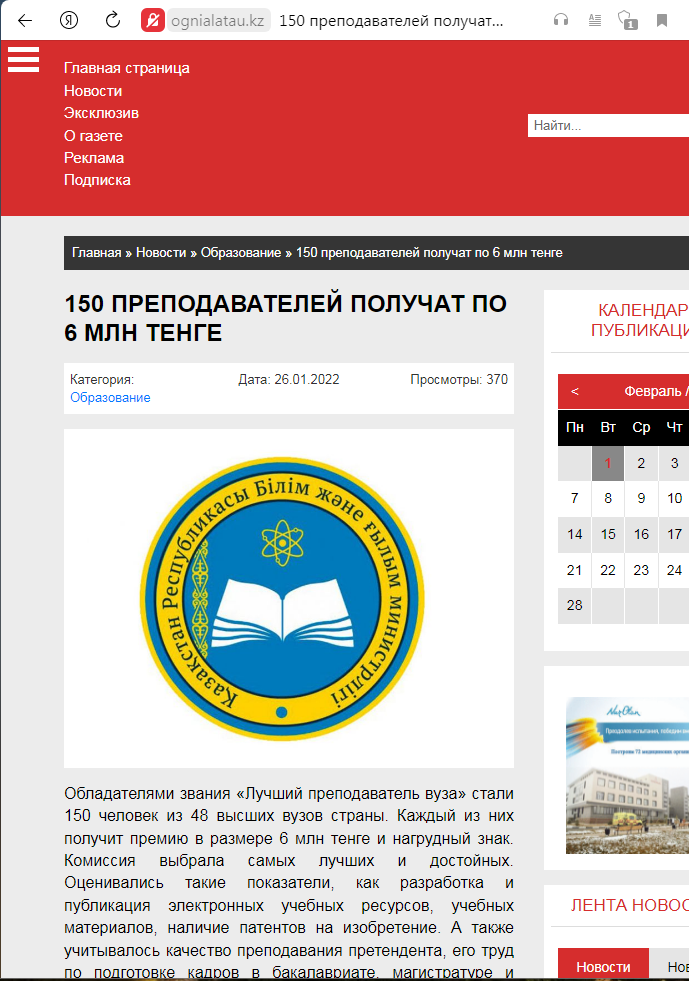Select date 1 in calendar
The image size is (689, 981).
click(608, 463)
